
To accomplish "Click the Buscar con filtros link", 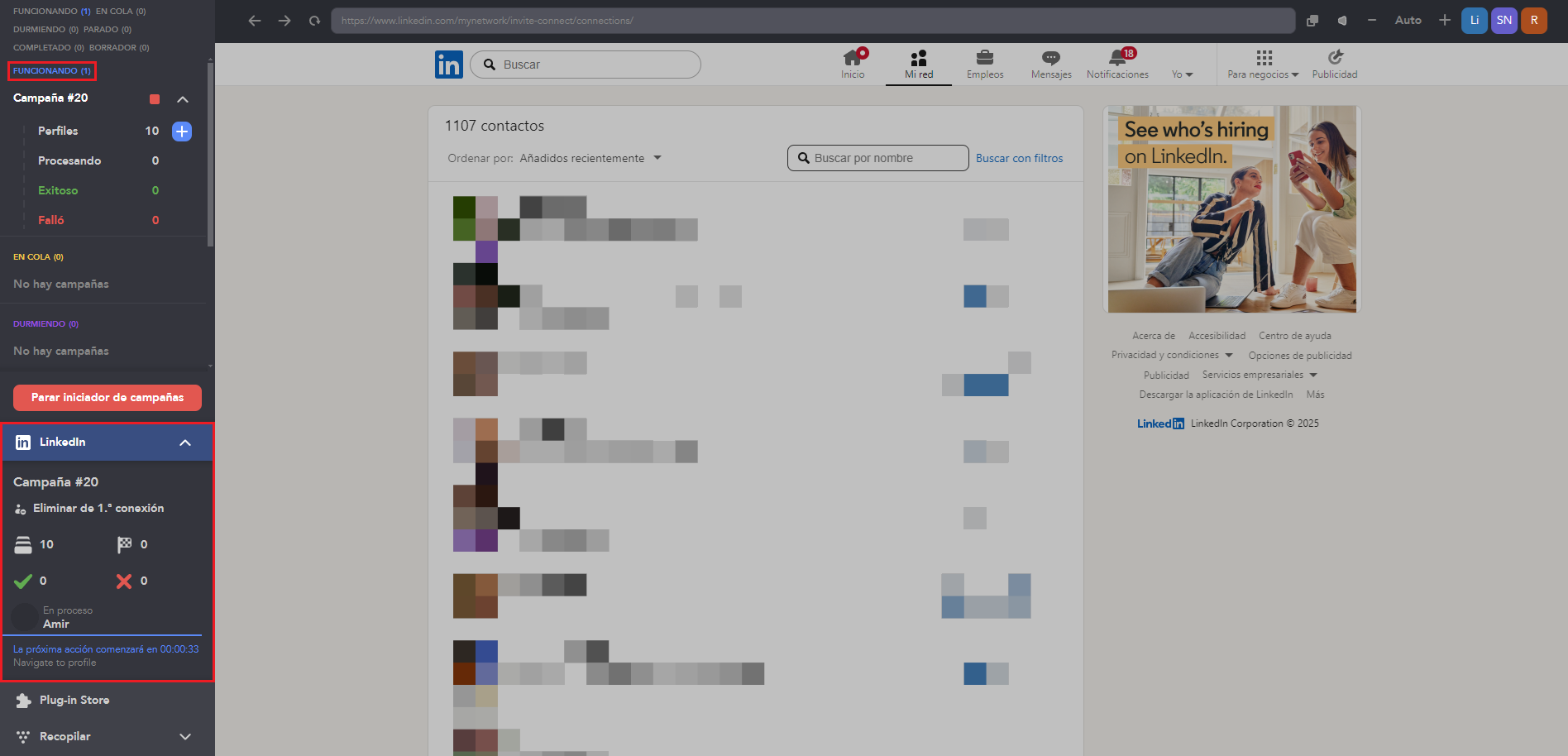I will pyautogui.click(x=1019, y=158).
